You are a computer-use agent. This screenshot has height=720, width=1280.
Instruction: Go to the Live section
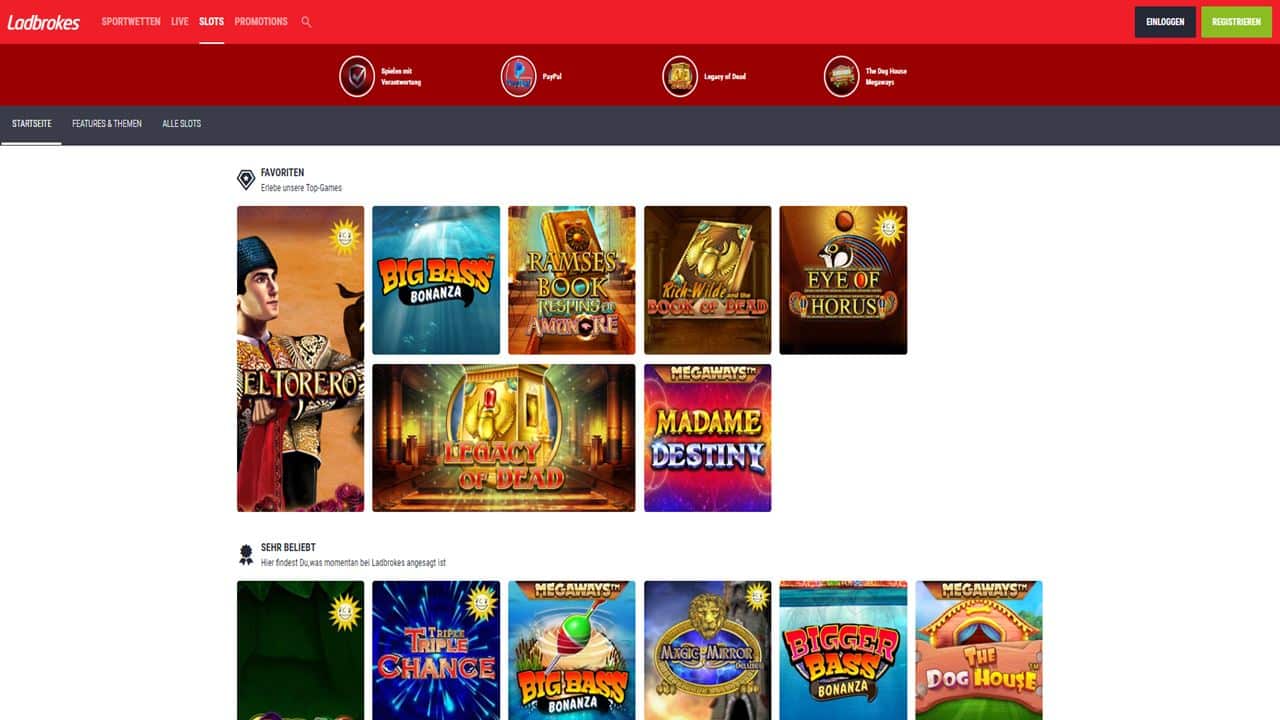click(x=180, y=22)
